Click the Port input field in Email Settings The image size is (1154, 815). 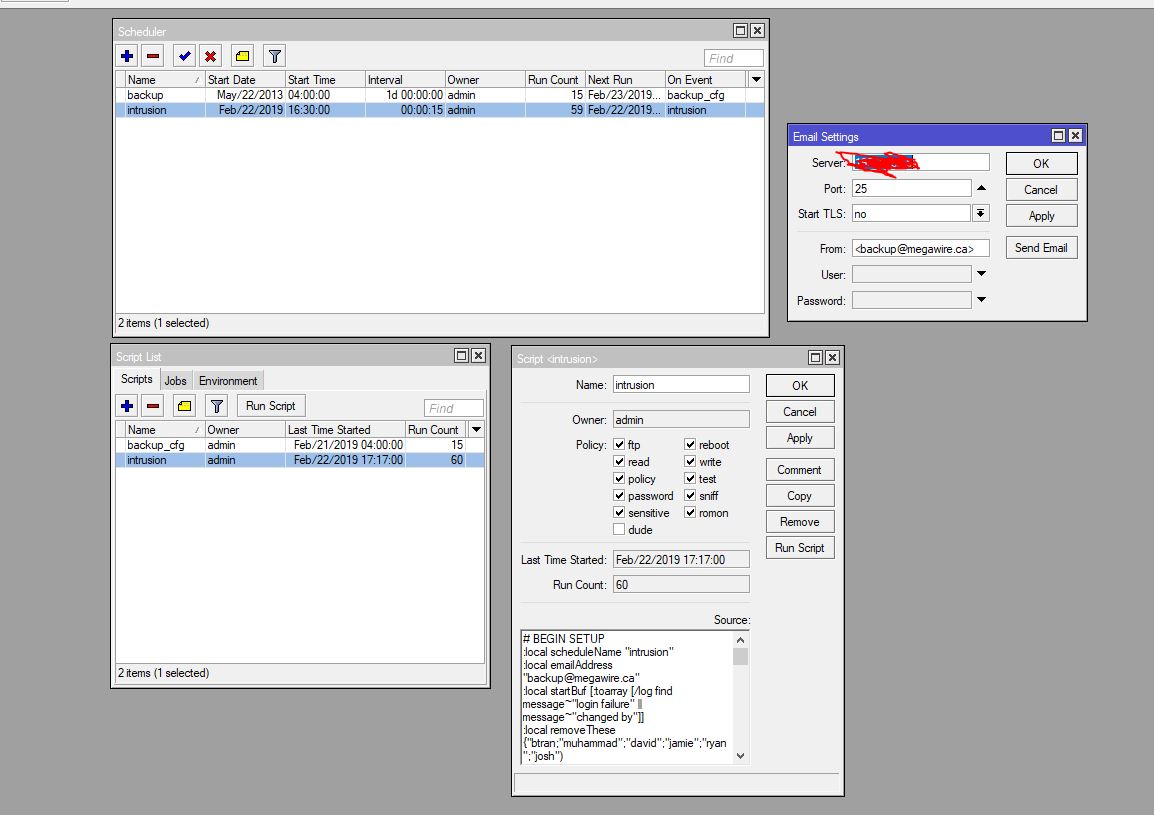point(911,188)
